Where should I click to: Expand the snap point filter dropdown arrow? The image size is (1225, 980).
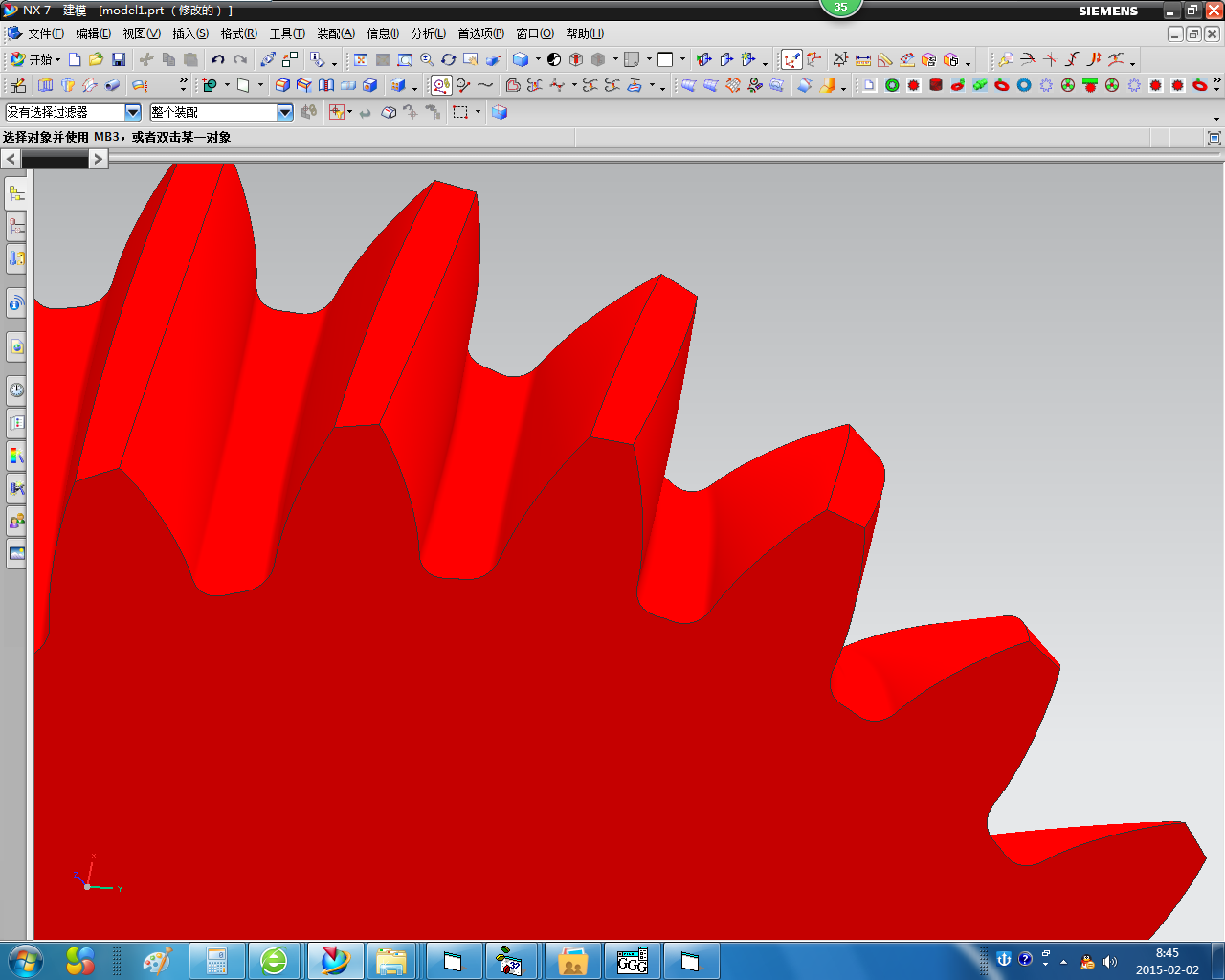350,112
